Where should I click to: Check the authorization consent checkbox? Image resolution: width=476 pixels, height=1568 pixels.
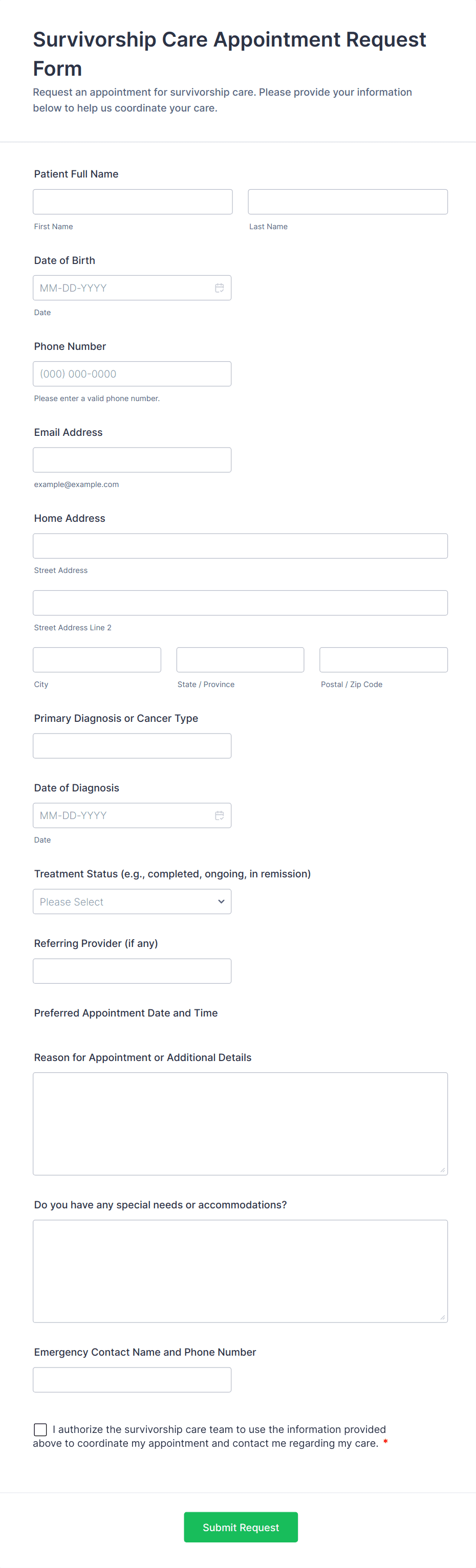[40, 1429]
